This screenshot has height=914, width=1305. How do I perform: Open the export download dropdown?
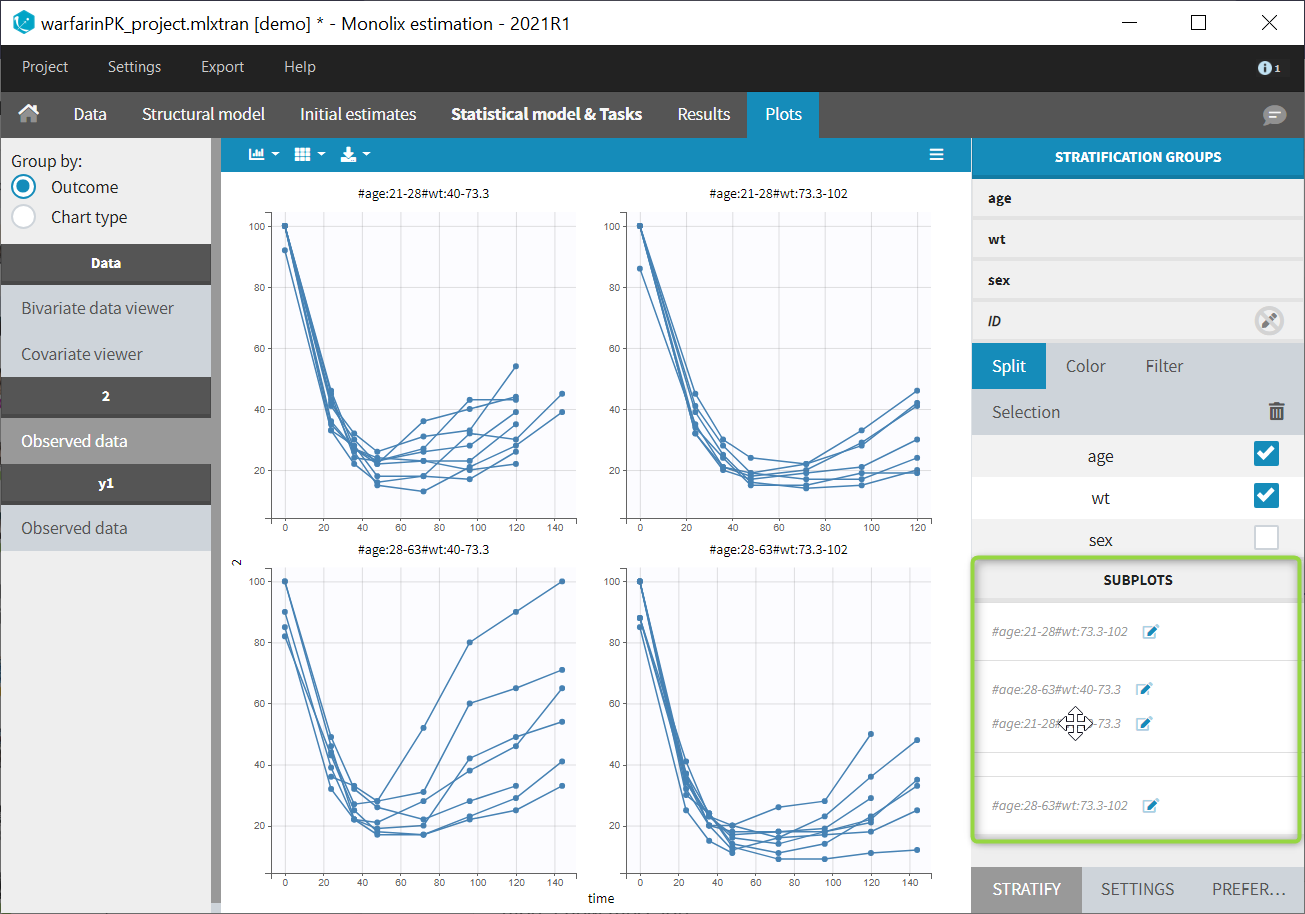pos(355,154)
